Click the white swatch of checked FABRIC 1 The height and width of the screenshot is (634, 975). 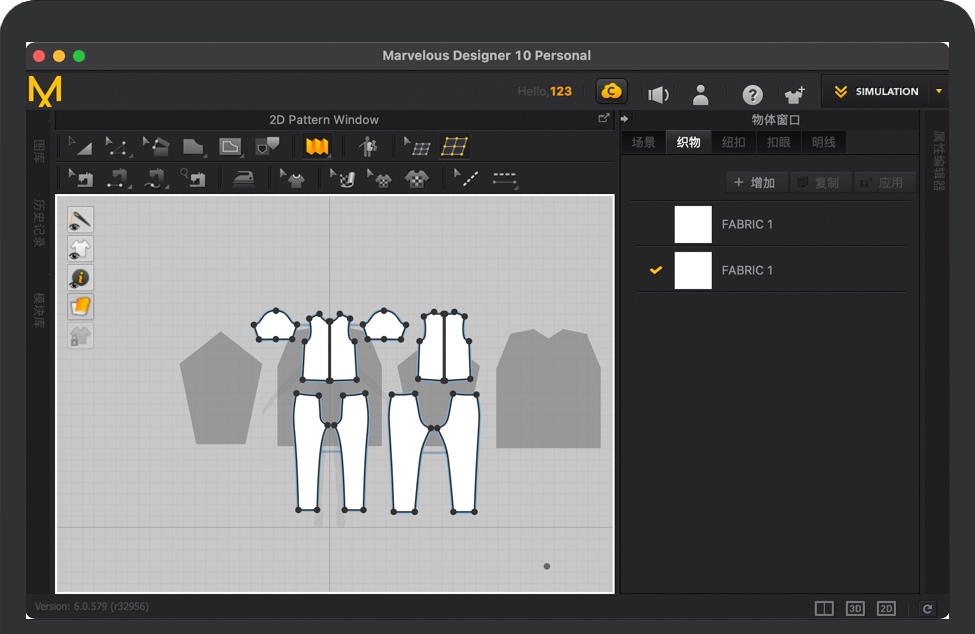click(693, 270)
